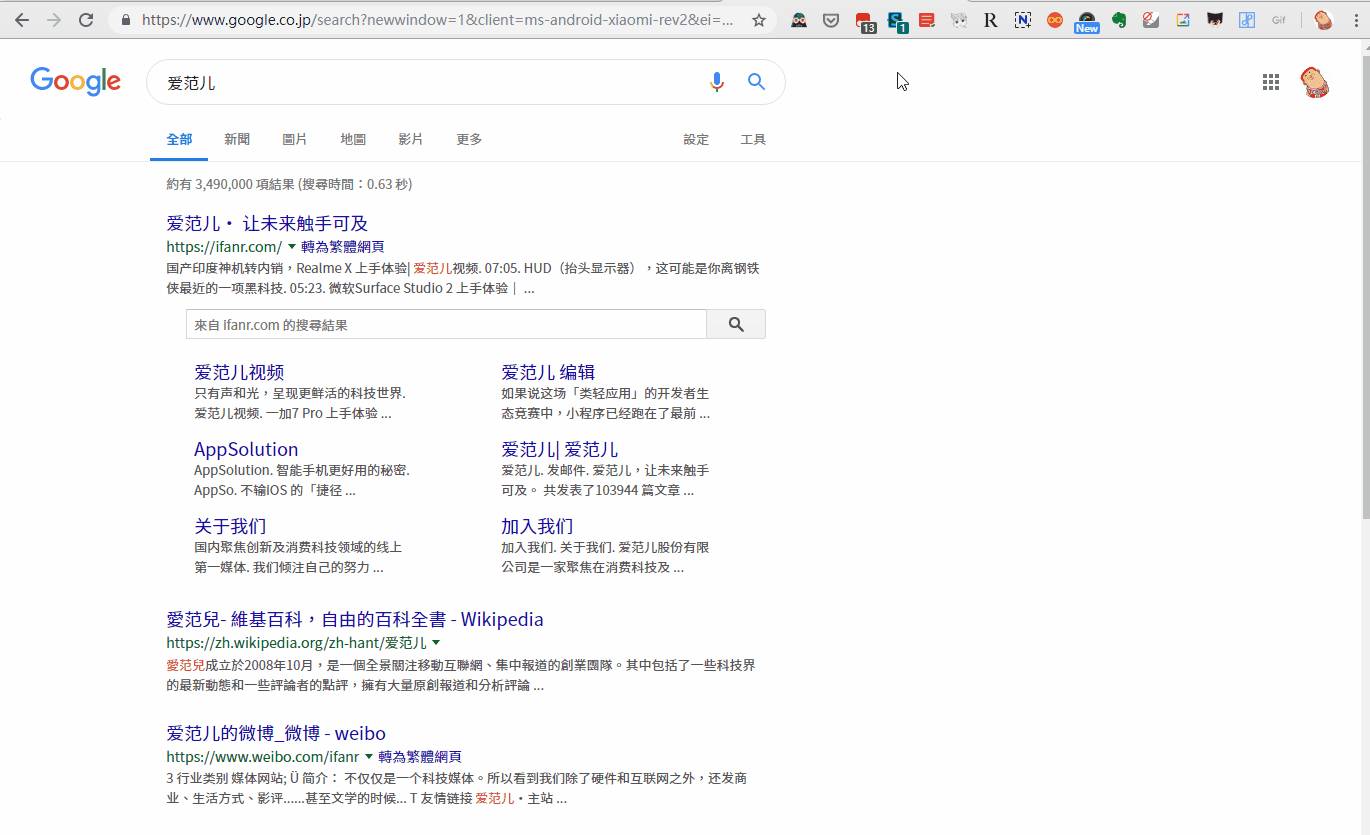This screenshot has width=1370, height=835.
Task: Open the red note list extension
Action: [x=927, y=20]
